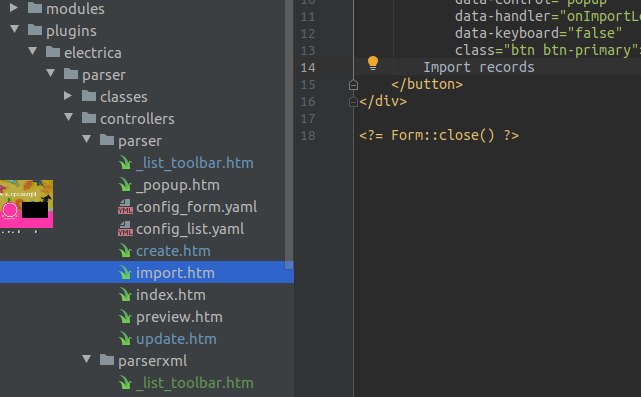Select the parserxml folder label
The width and height of the screenshot is (641, 397).
click(152, 361)
